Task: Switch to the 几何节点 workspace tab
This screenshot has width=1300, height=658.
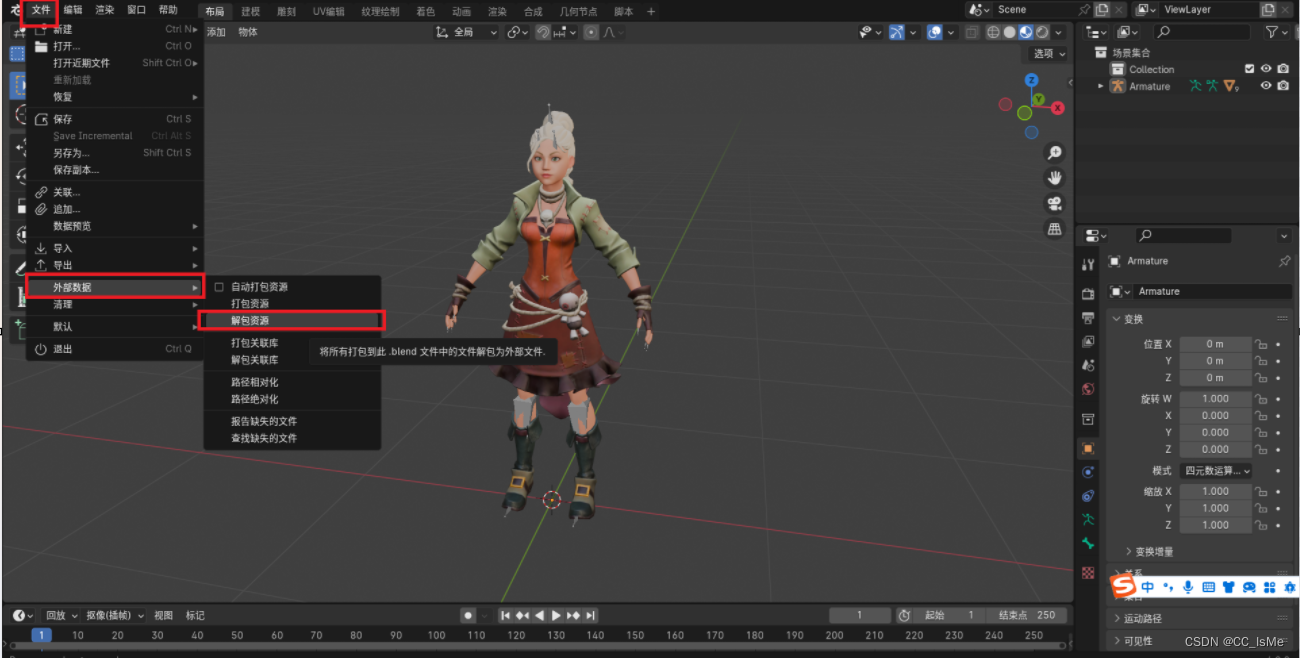Action: (x=579, y=11)
